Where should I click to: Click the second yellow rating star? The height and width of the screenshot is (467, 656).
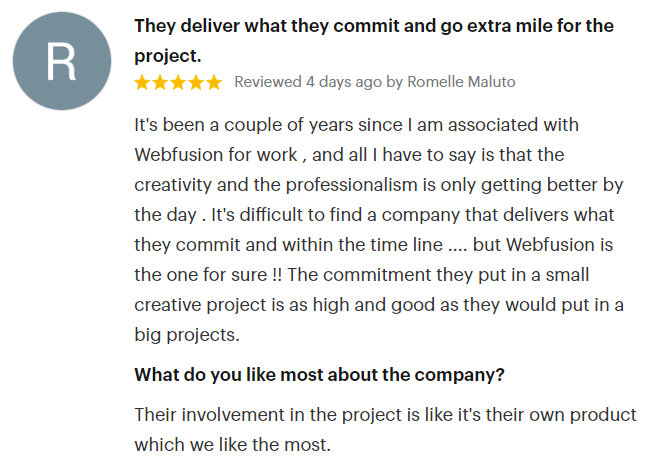(x=160, y=82)
